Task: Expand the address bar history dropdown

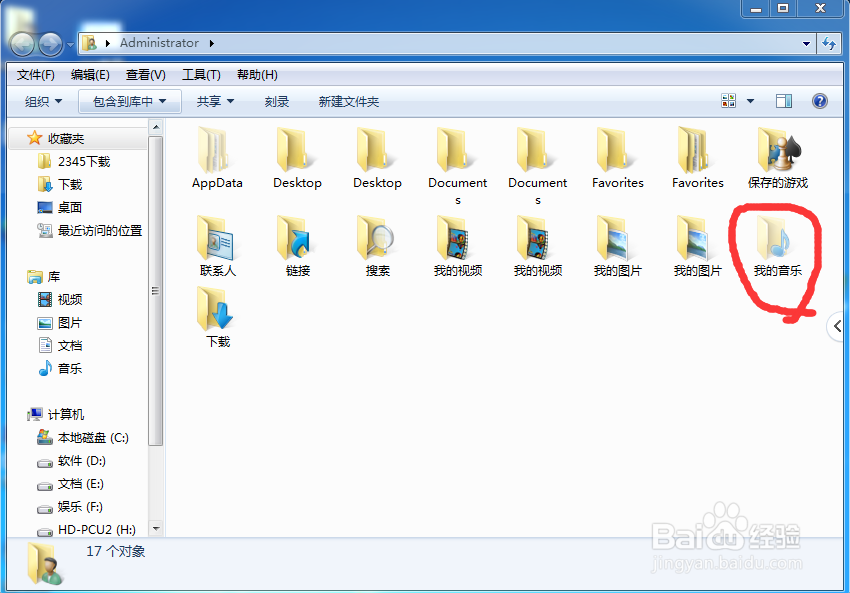Action: pos(806,43)
